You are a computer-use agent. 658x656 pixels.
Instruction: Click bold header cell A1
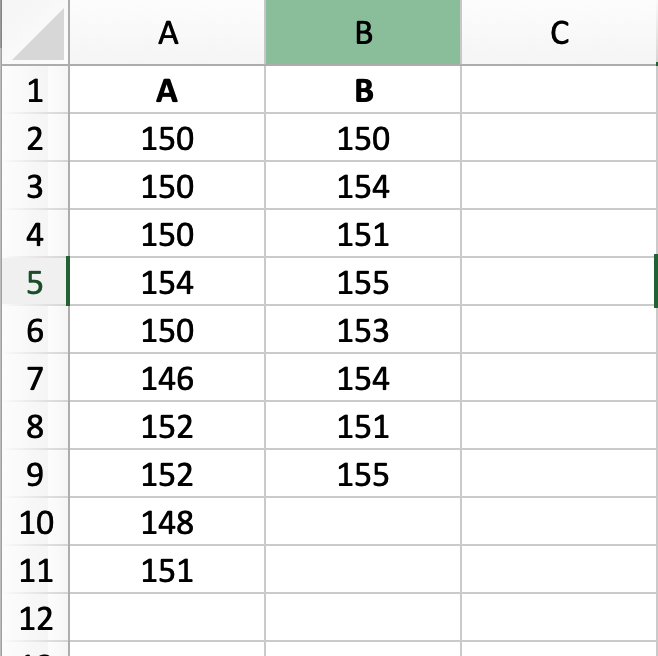point(168,91)
